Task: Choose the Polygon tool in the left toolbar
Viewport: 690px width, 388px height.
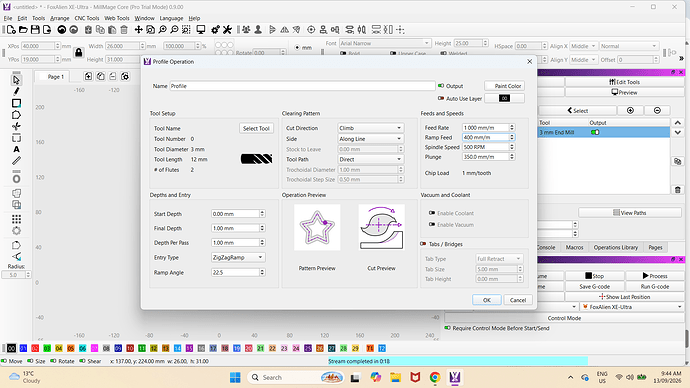Action: coord(16,115)
